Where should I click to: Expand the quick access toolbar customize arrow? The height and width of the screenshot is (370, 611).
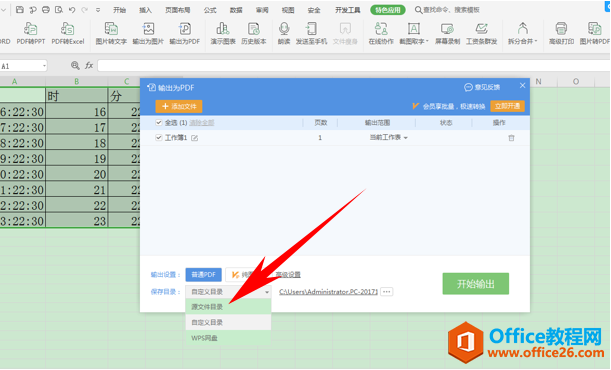[98, 10]
